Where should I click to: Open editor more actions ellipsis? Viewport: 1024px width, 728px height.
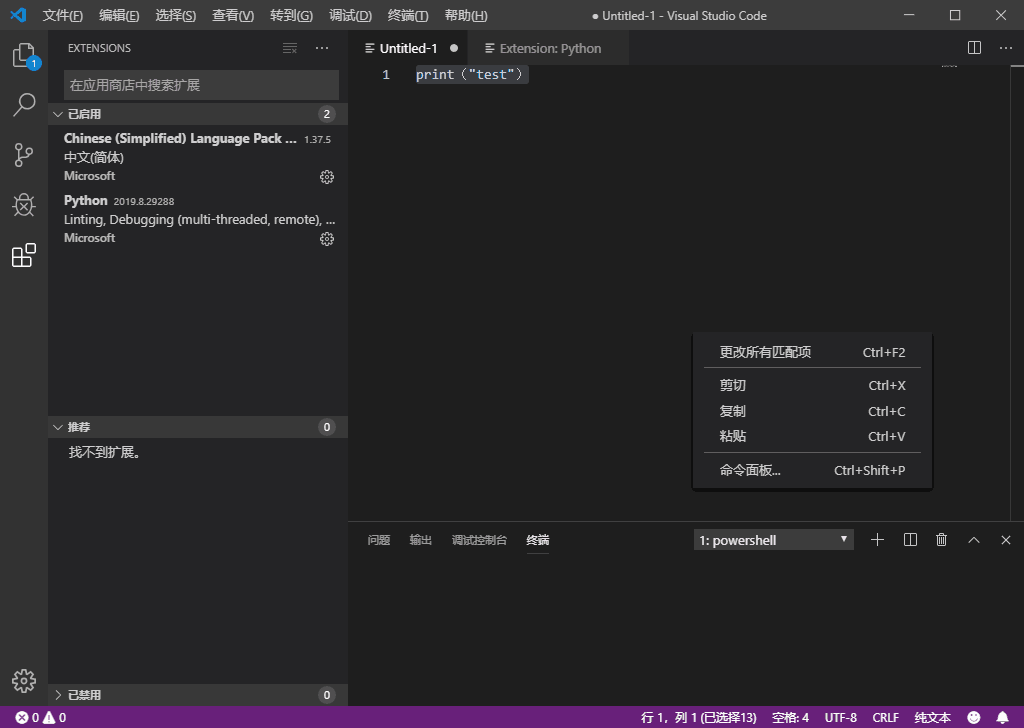pos(1006,48)
